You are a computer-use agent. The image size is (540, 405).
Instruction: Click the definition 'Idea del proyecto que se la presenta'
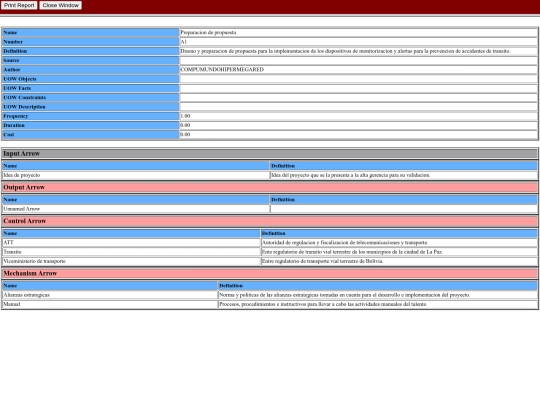tap(350, 175)
